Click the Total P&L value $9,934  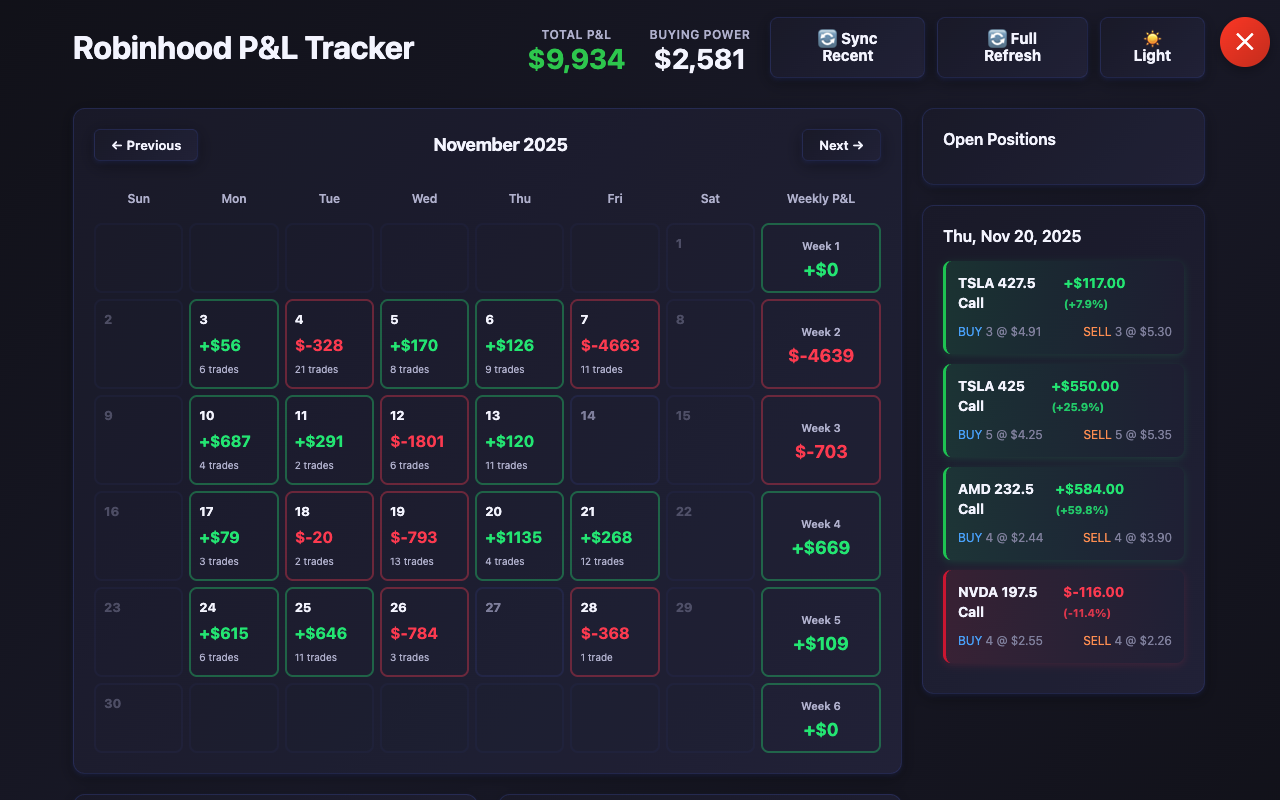[576, 59]
